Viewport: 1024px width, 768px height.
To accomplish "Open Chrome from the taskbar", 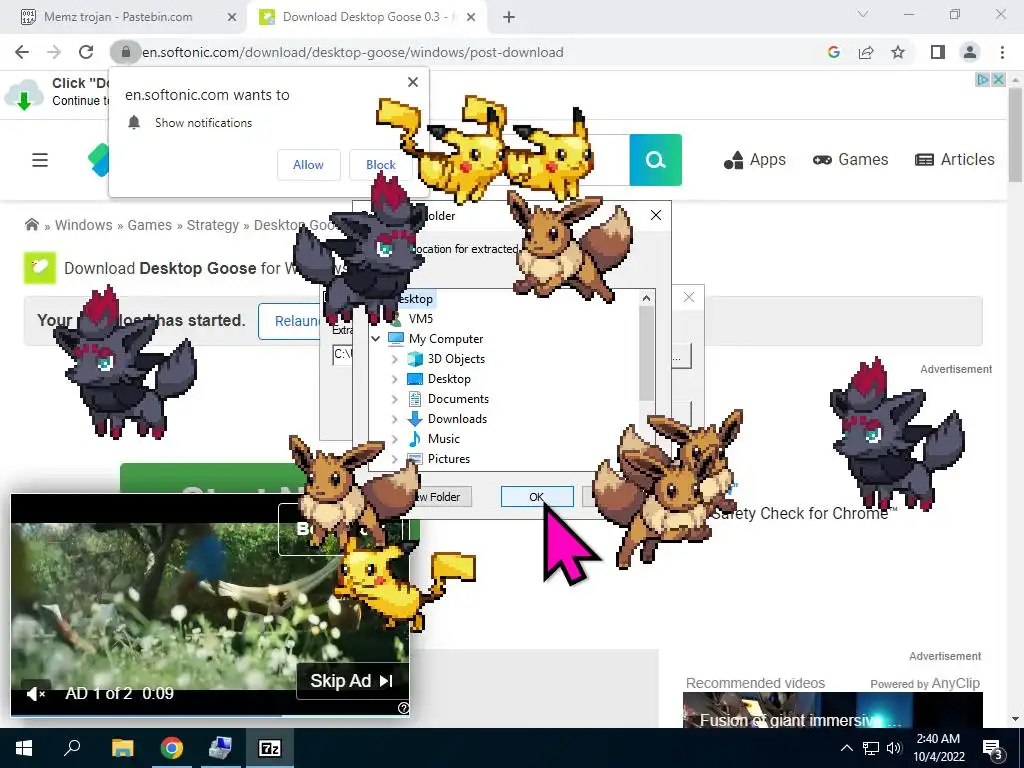I will (x=172, y=748).
